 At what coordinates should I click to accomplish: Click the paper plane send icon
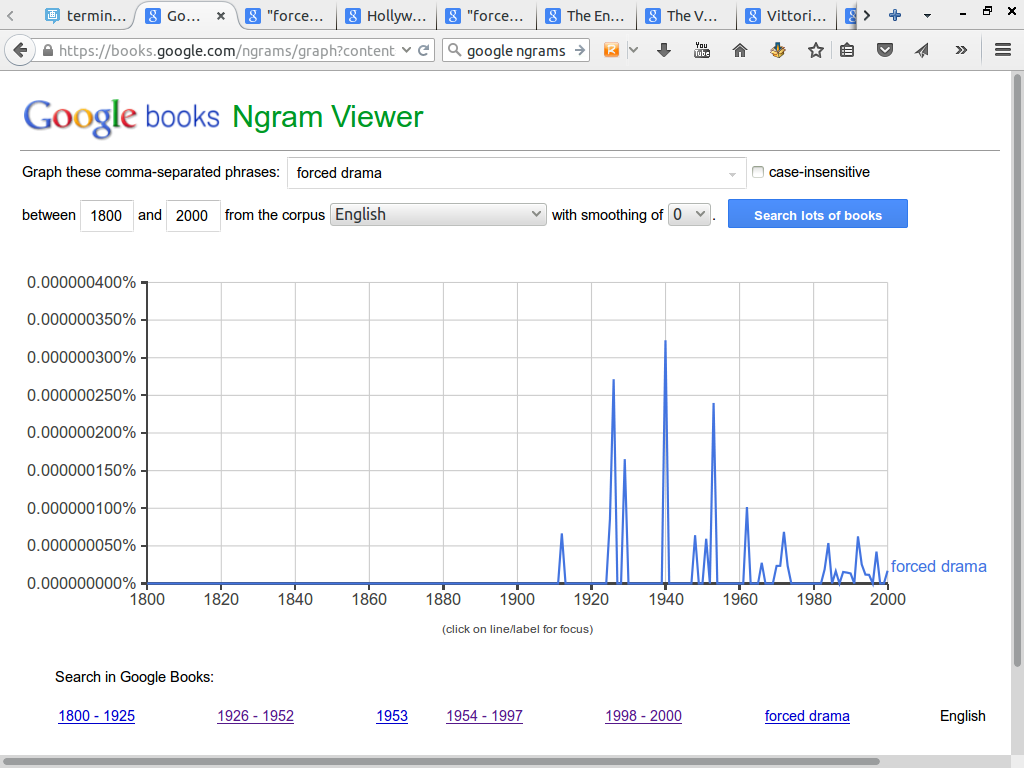pos(922,50)
